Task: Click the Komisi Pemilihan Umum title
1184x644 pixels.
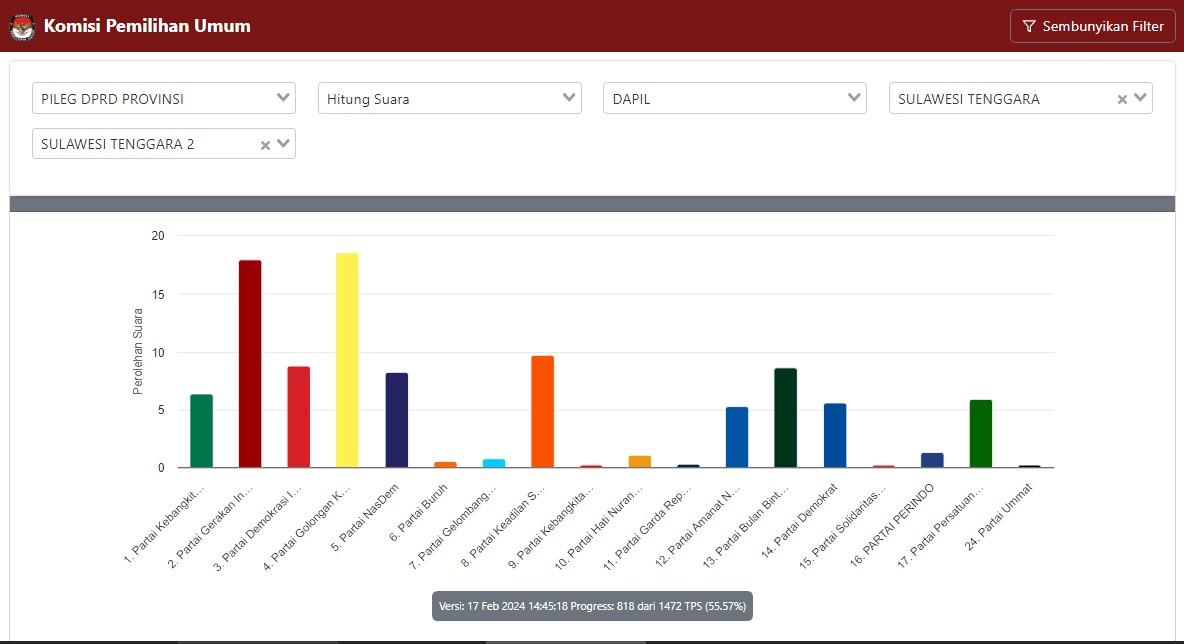Action: (x=147, y=26)
